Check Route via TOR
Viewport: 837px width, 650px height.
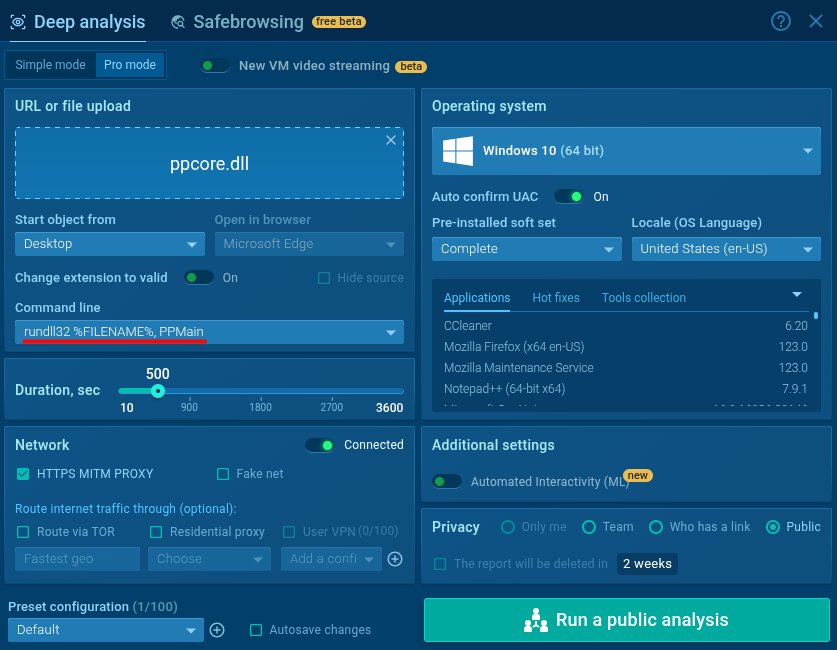click(23, 532)
